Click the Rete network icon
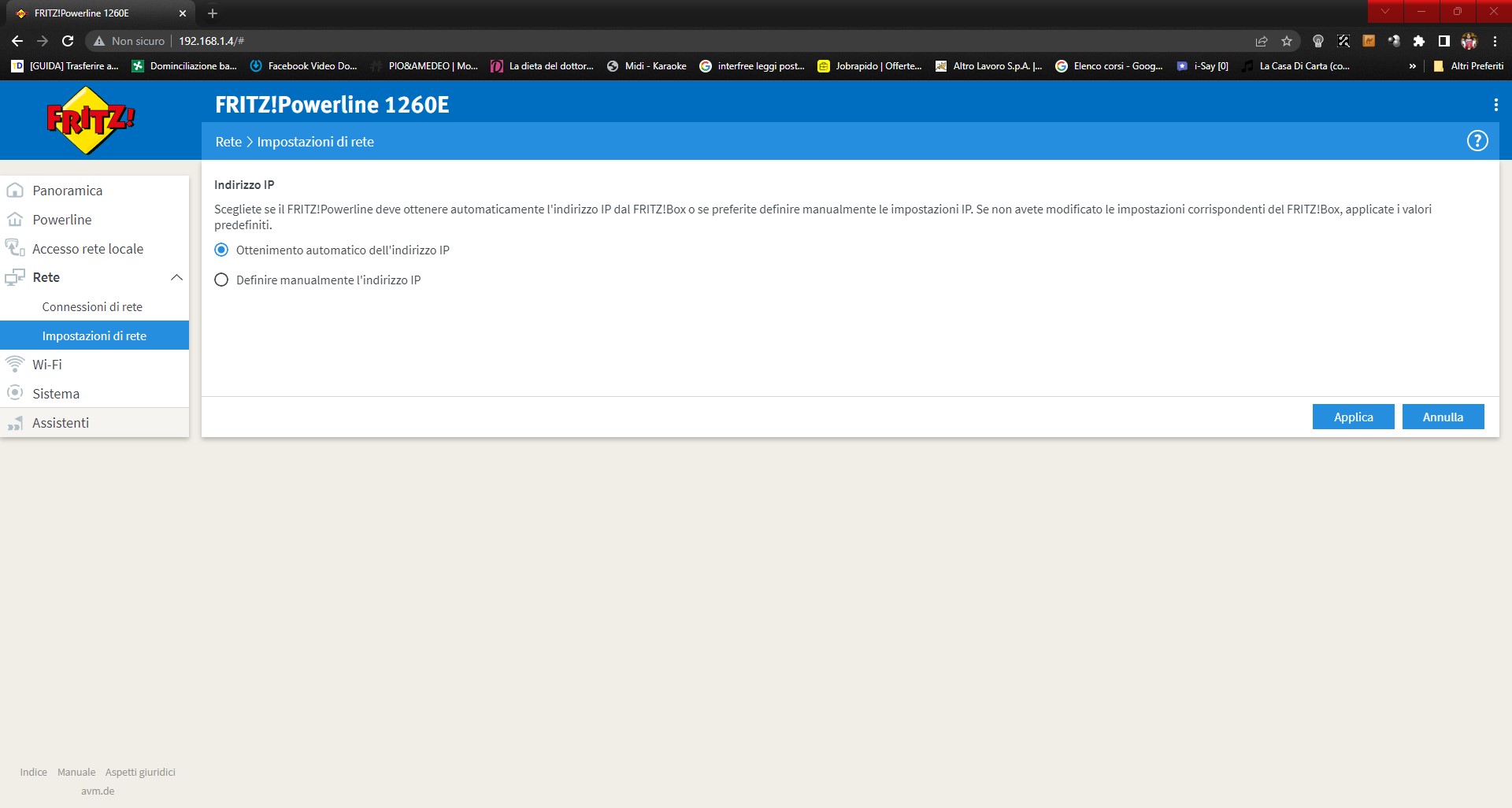 click(15, 277)
